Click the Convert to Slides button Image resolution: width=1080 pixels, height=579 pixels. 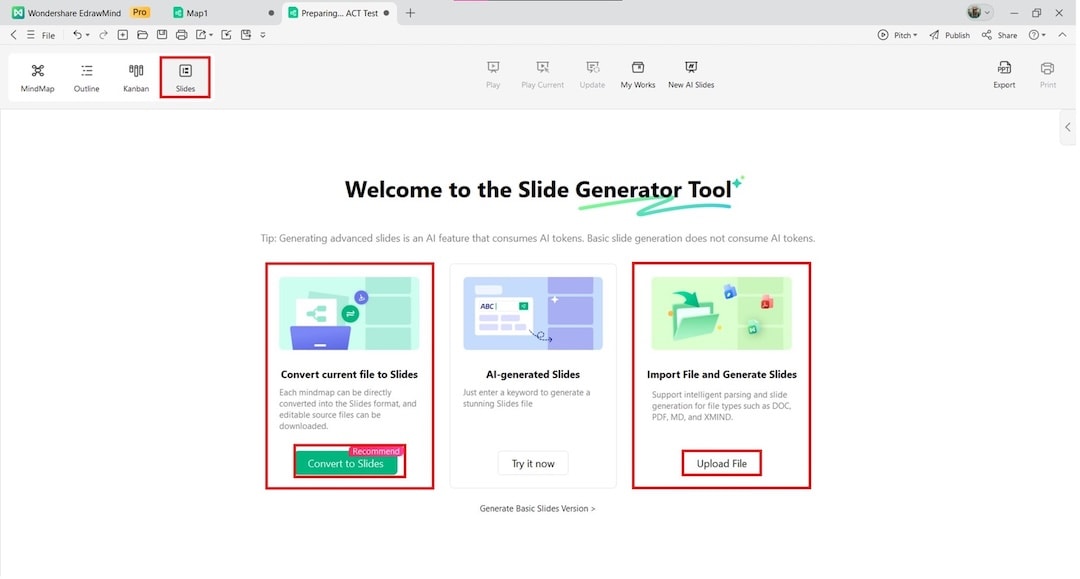[348, 463]
